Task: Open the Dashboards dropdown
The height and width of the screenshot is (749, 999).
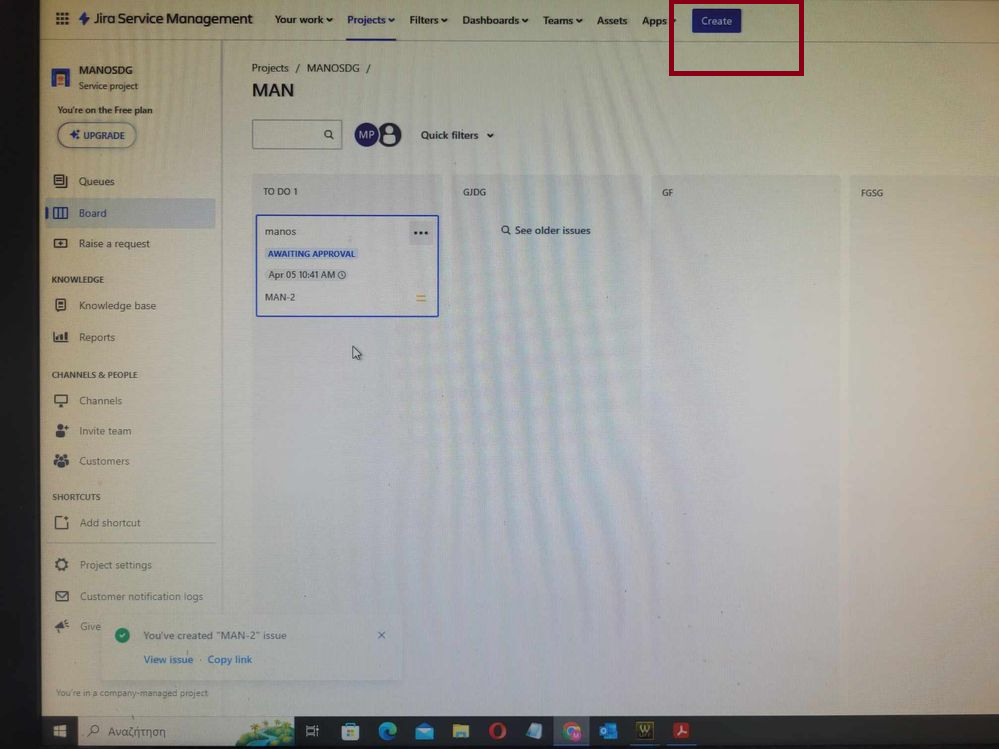Action: pos(495,20)
